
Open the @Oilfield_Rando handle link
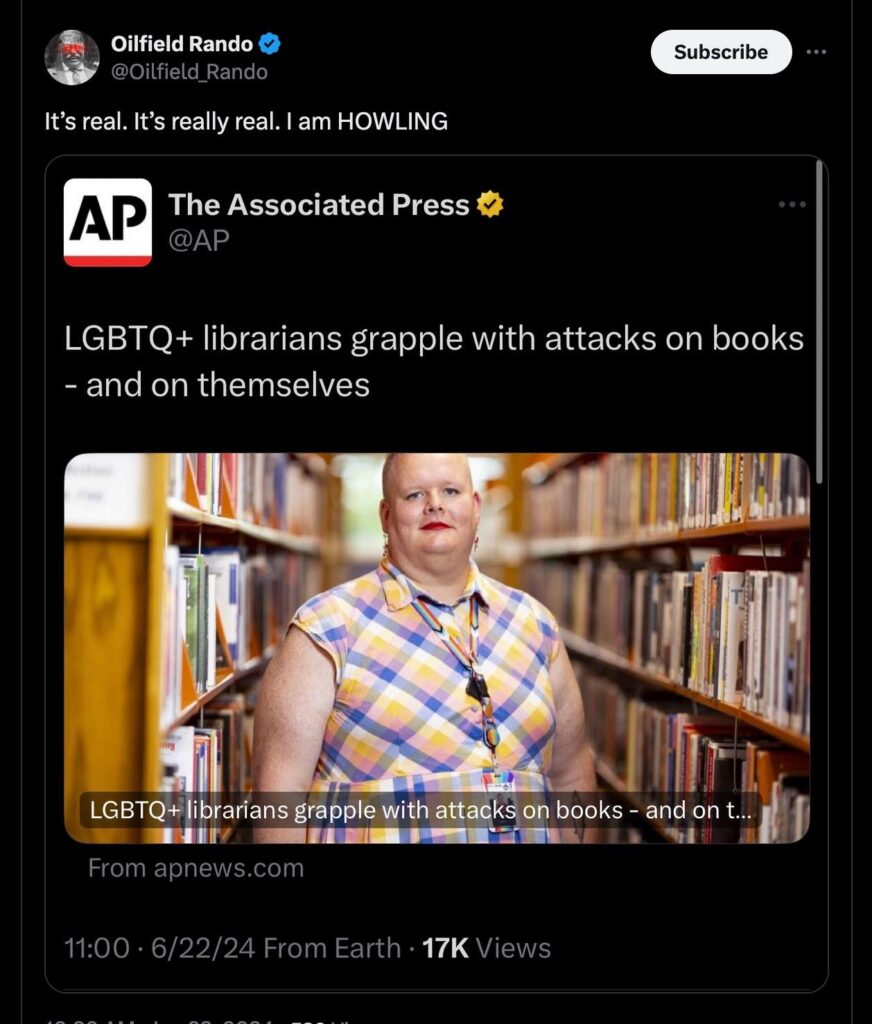189,71
